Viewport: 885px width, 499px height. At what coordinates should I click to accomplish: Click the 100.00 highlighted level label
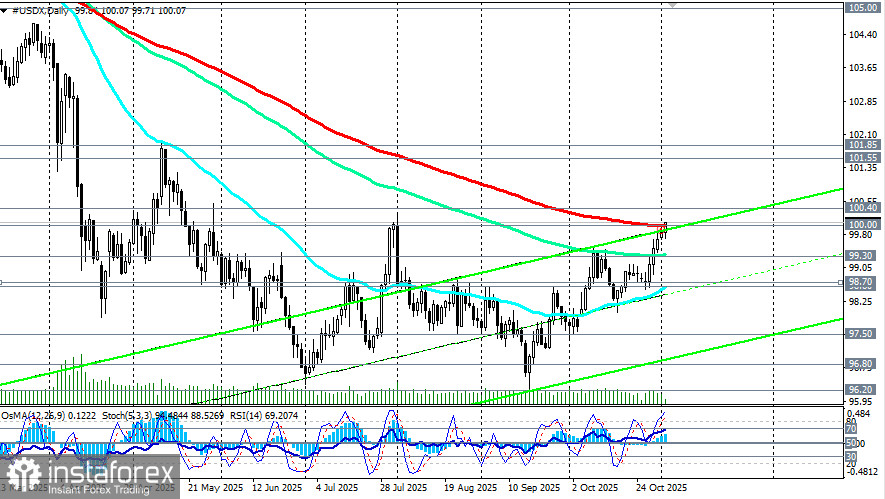863,225
